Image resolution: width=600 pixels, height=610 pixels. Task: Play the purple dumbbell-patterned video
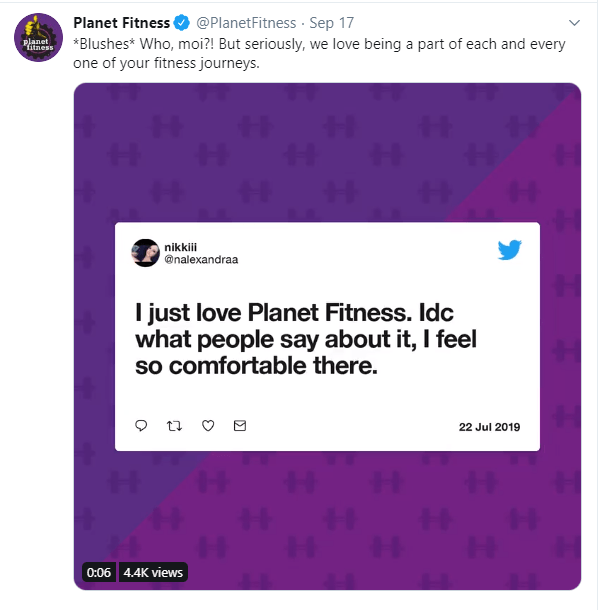pyautogui.click(x=327, y=336)
